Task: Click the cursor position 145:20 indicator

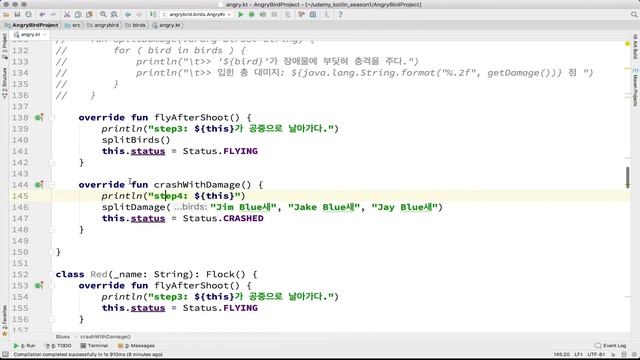Action: coord(562,355)
